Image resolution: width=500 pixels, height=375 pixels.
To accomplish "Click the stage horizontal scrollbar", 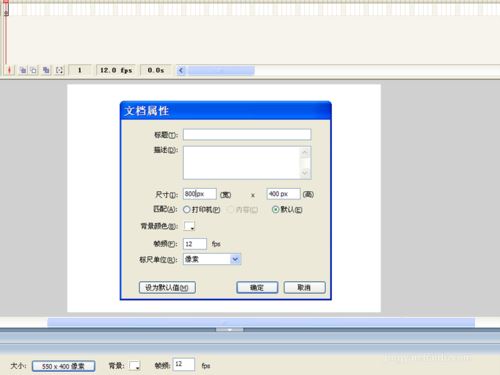I will pyautogui.click(x=261, y=322).
